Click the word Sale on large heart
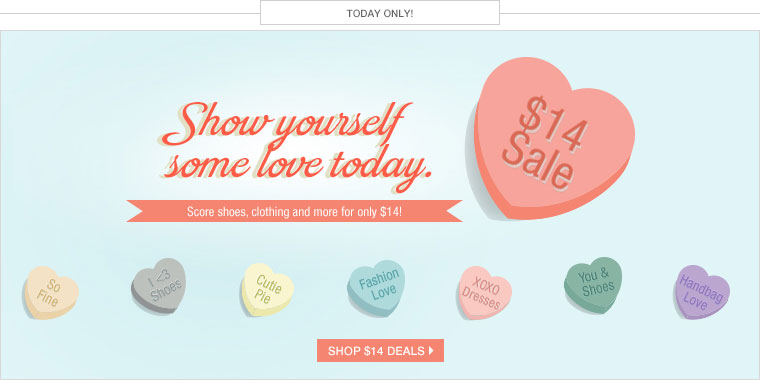This screenshot has height=380, width=760. point(538,161)
